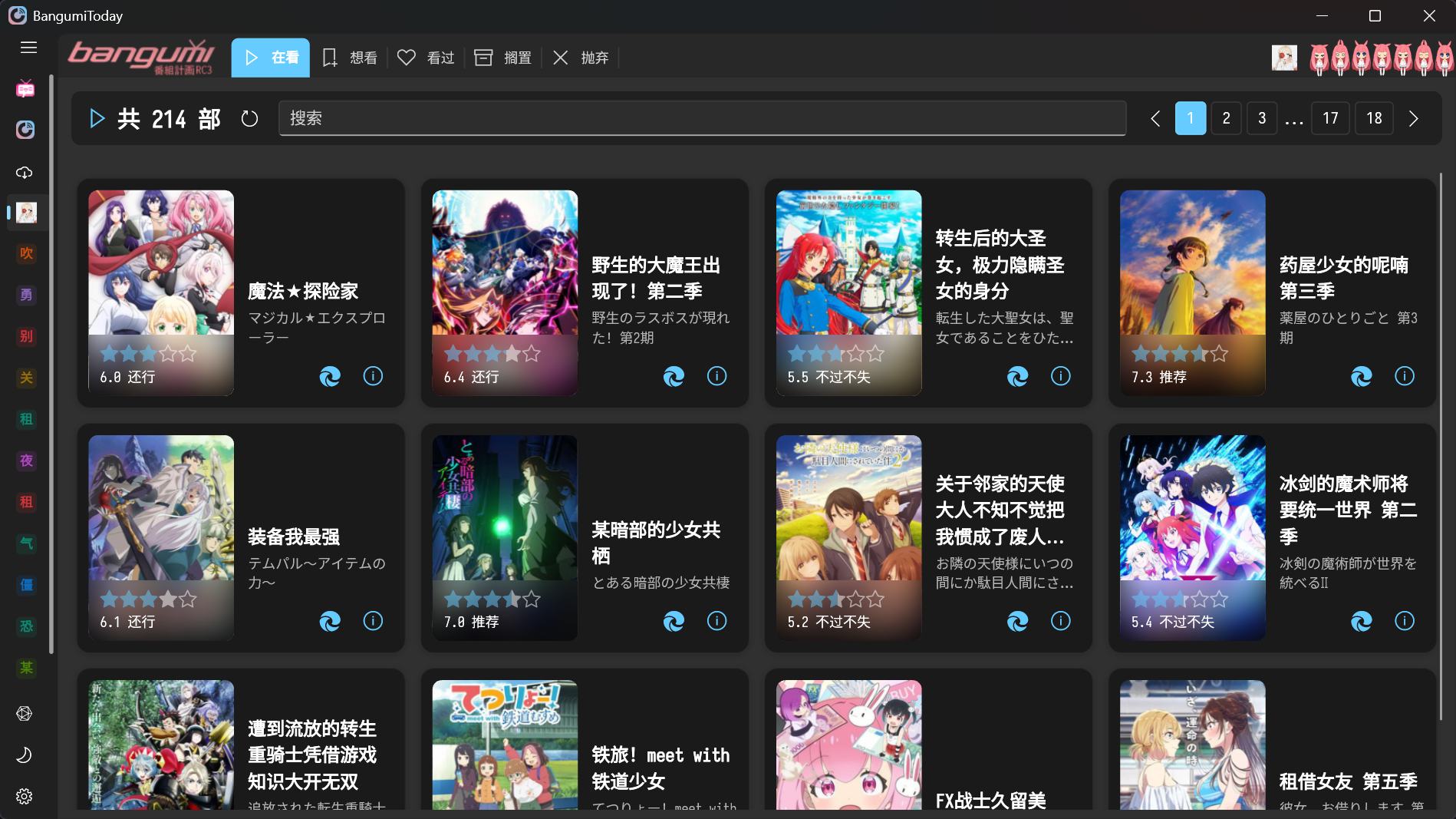Click main content vertical scrollbar
Screen dimensions: 1456x819
(1440, 445)
